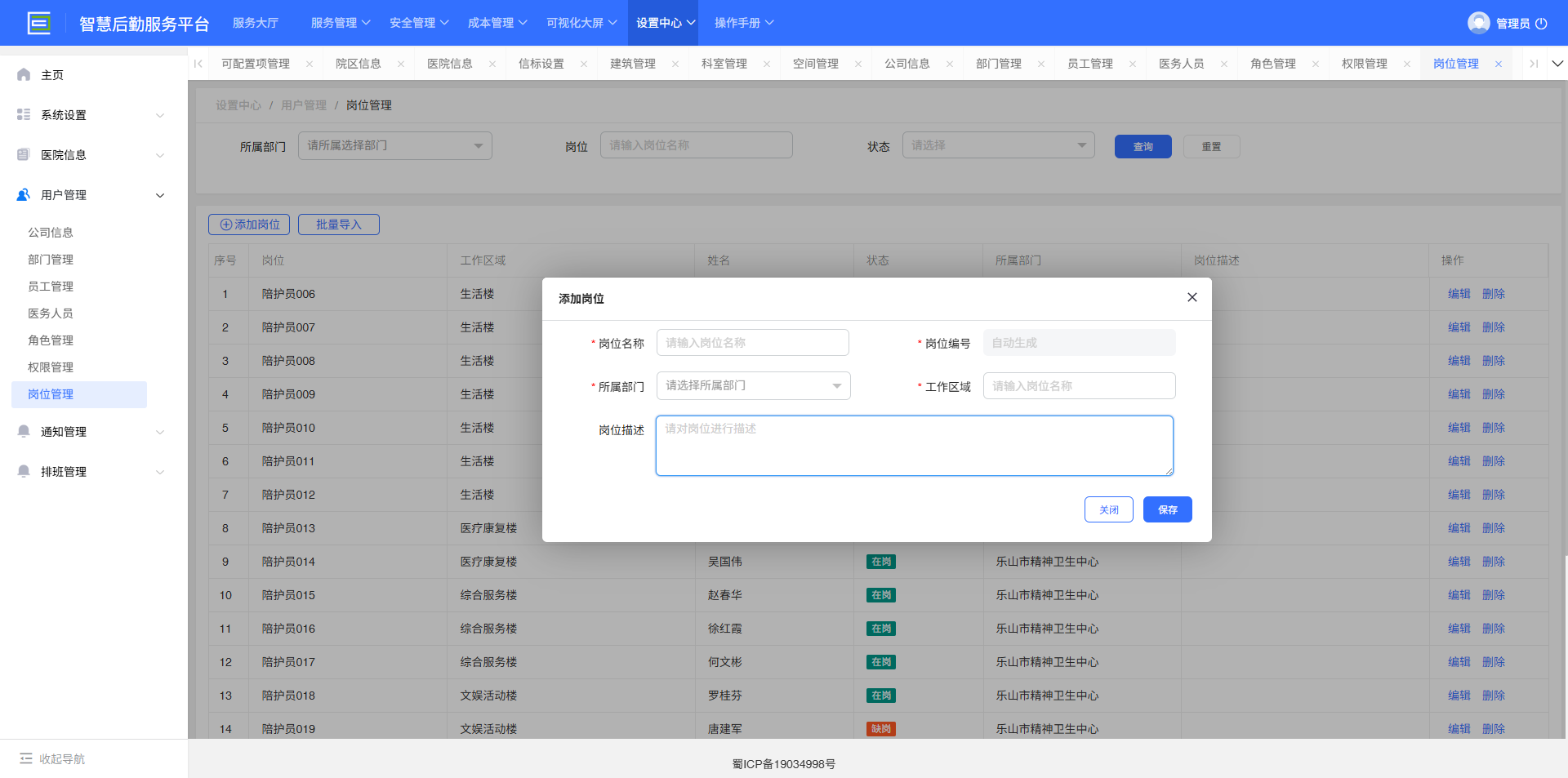Image resolution: width=1568 pixels, height=778 pixels.
Task: Close the 建筑管理 tab
Action: click(675, 64)
